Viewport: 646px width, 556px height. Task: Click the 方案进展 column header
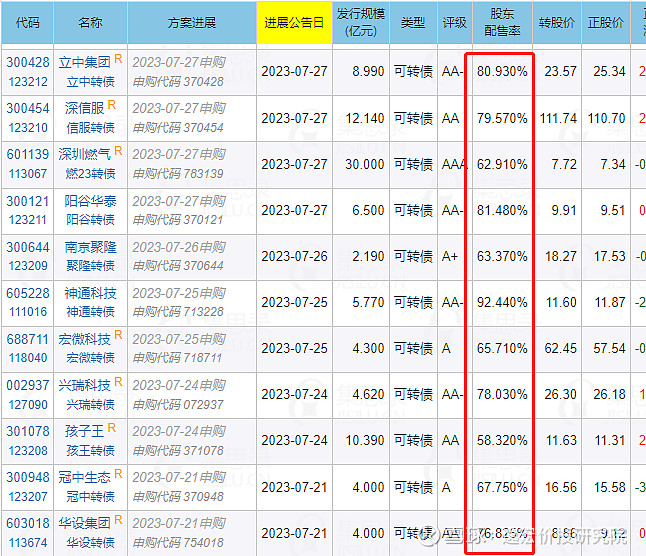(x=192, y=23)
